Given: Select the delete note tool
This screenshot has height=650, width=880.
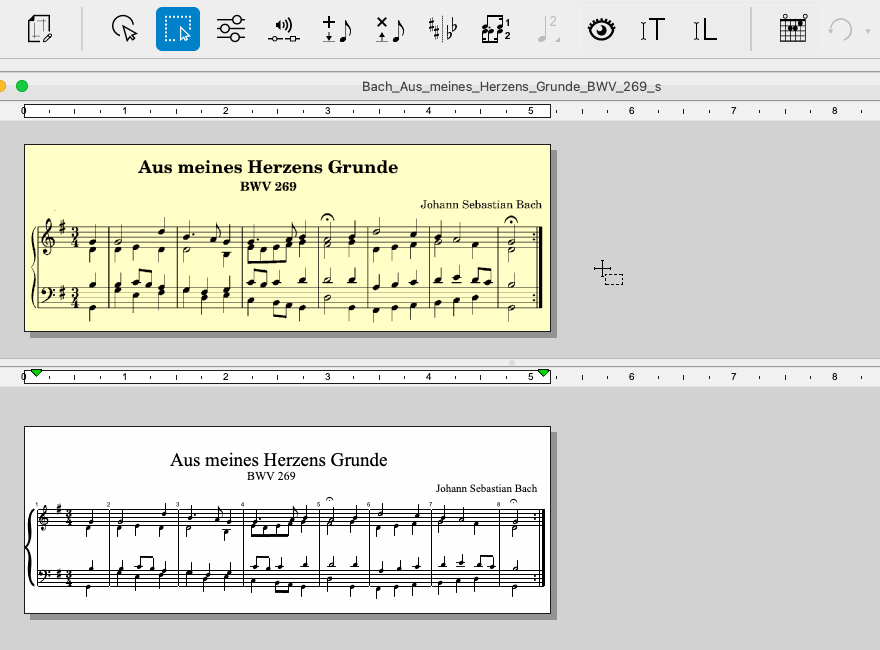Looking at the screenshot, I should 389,29.
